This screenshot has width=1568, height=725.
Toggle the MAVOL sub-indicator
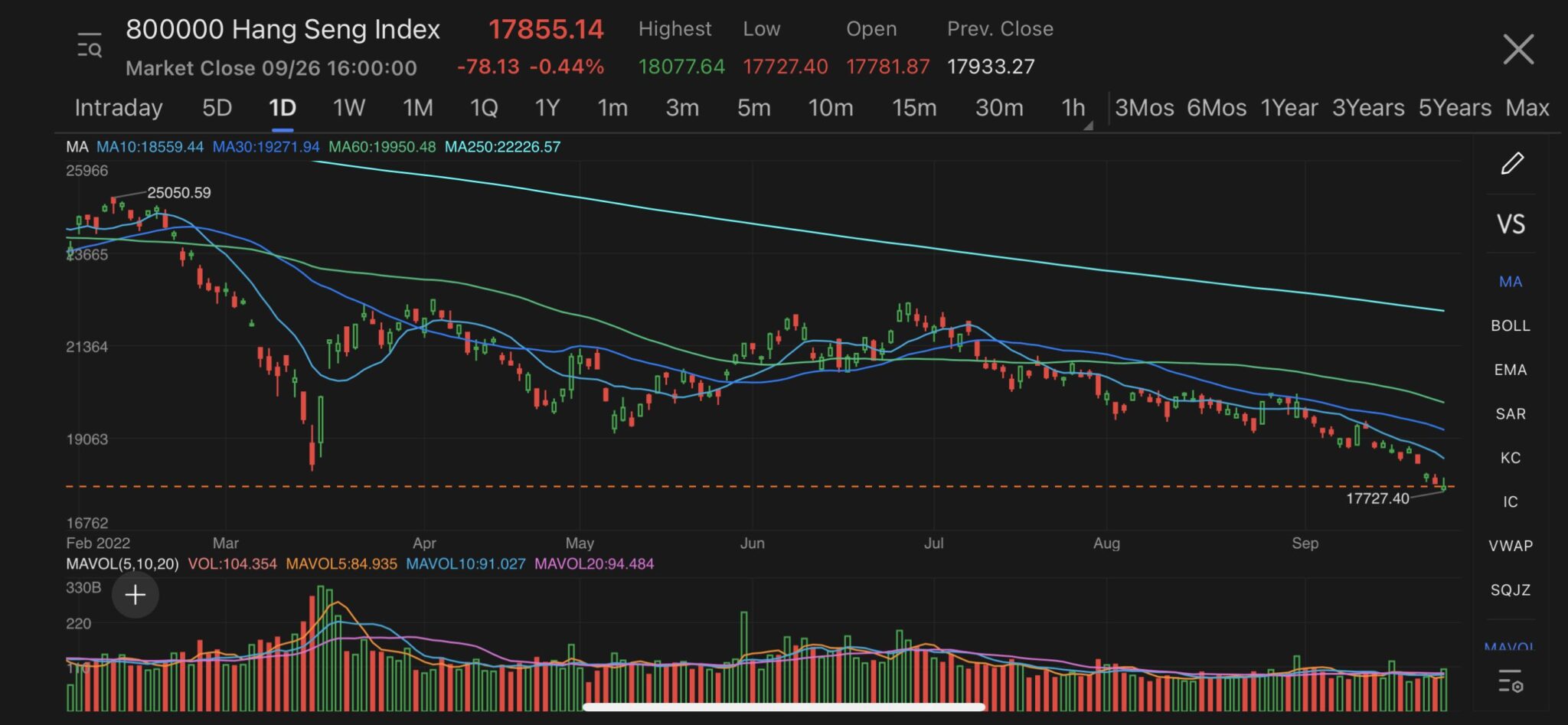pyautogui.click(x=1509, y=646)
